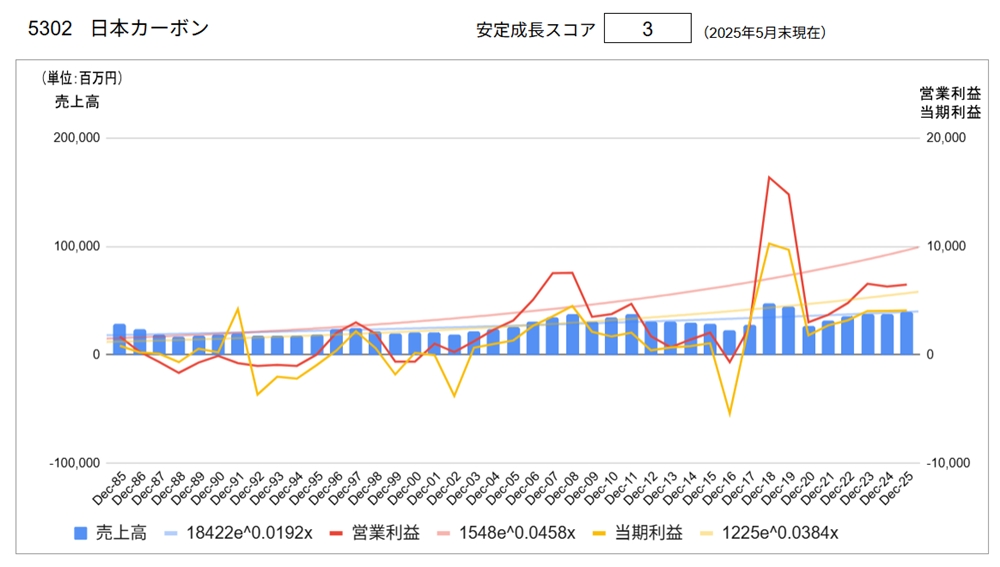Click the Dec-25 x-axis label

(897, 489)
